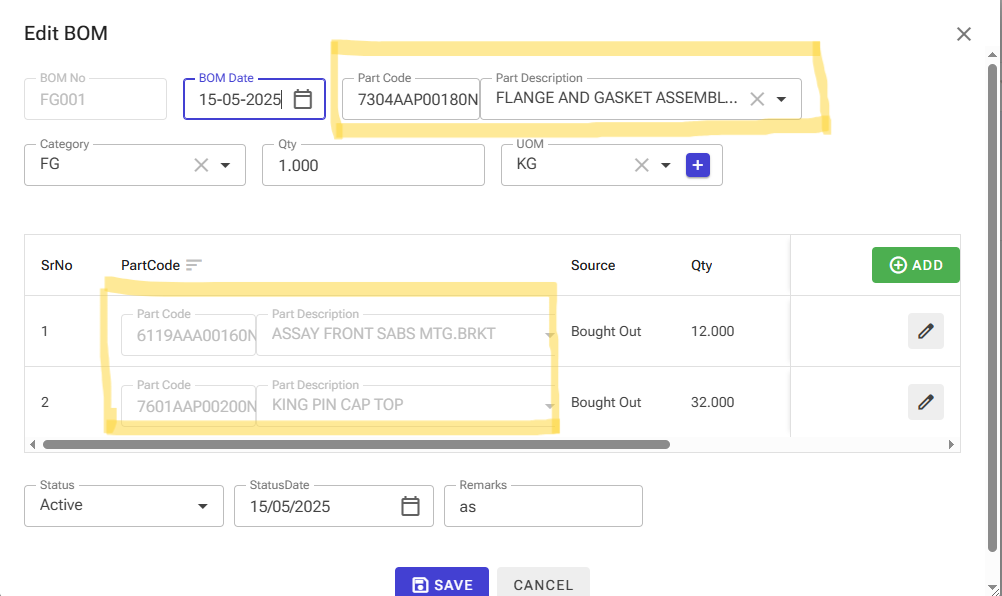
Task: Open the UOM dropdown arrow
Action: (x=665, y=165)
